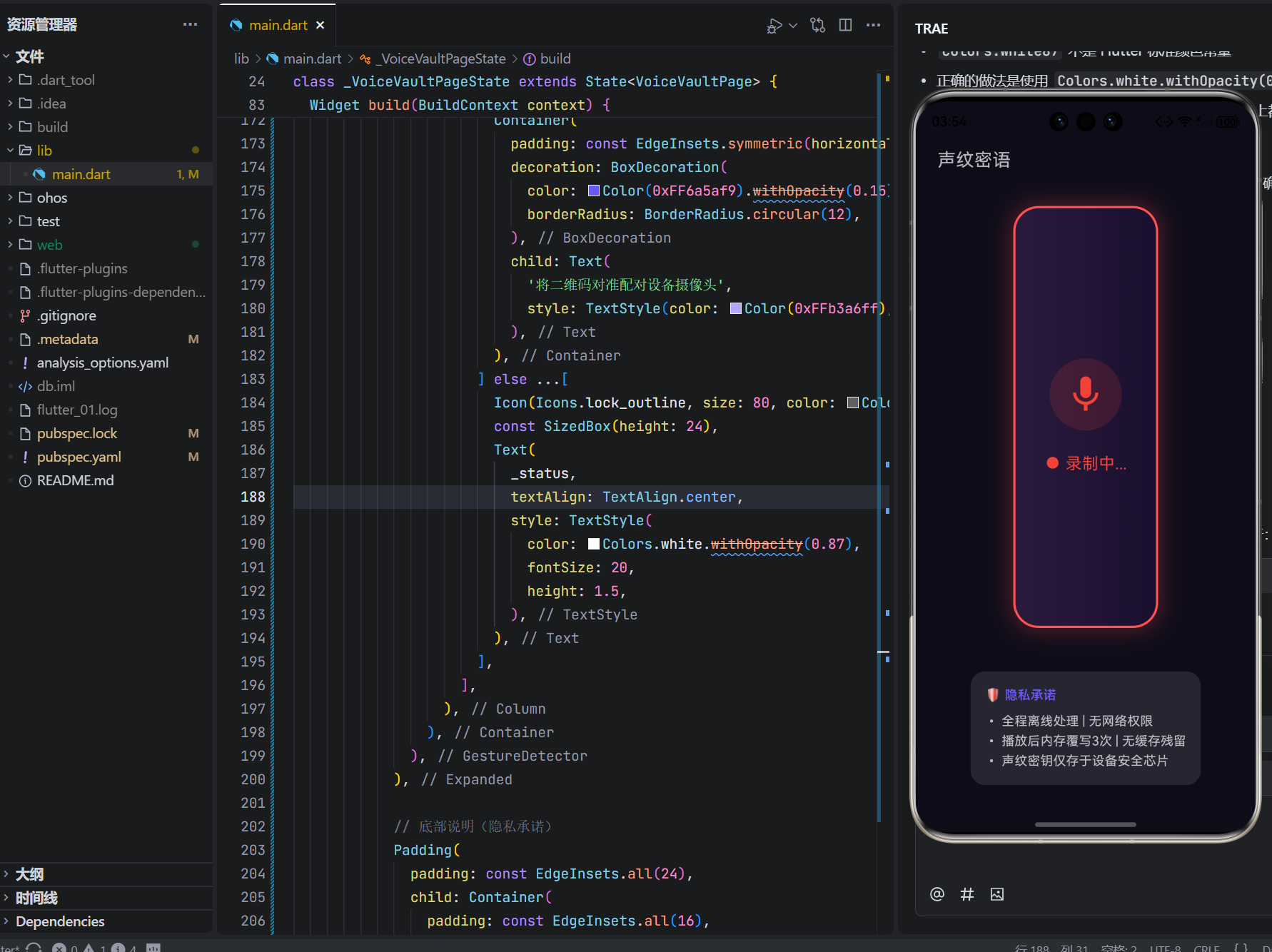
Task: Click the # context icon in TRAE chat
Action: pyautogui.click(x=967, y=894)
